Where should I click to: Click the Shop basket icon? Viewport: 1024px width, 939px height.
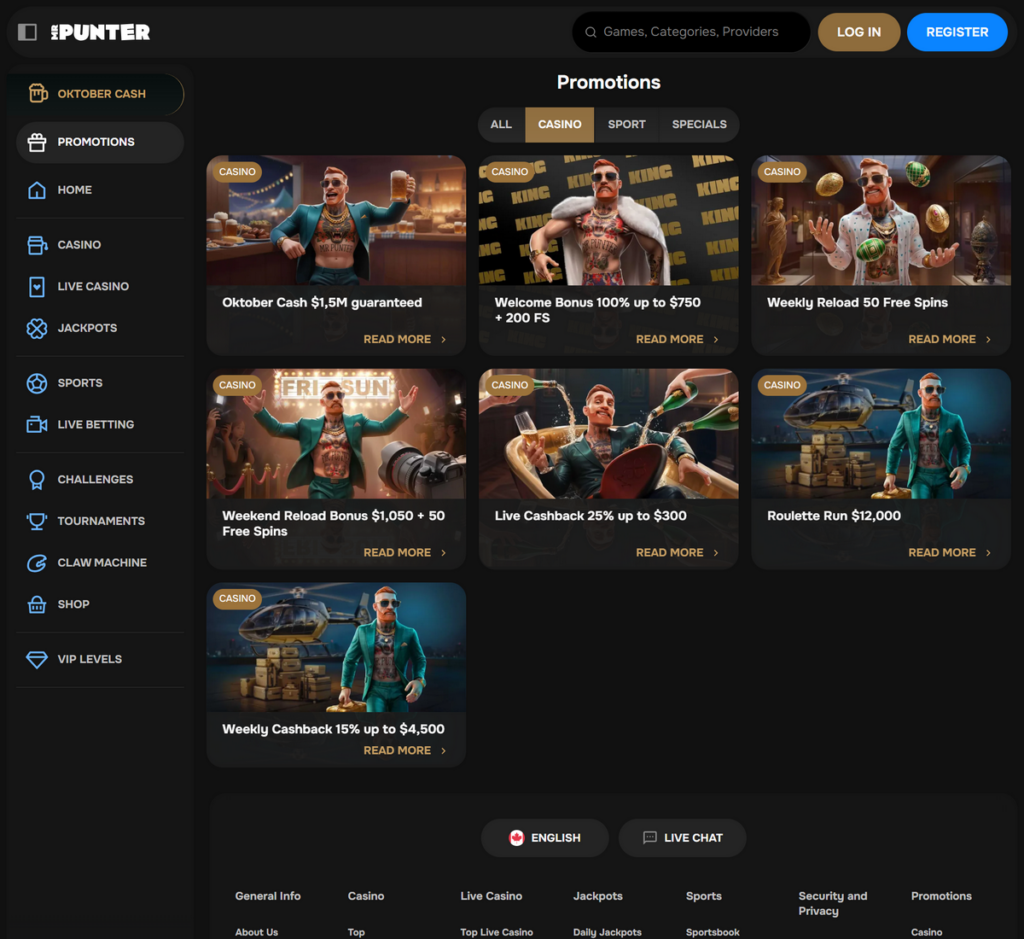37,605
